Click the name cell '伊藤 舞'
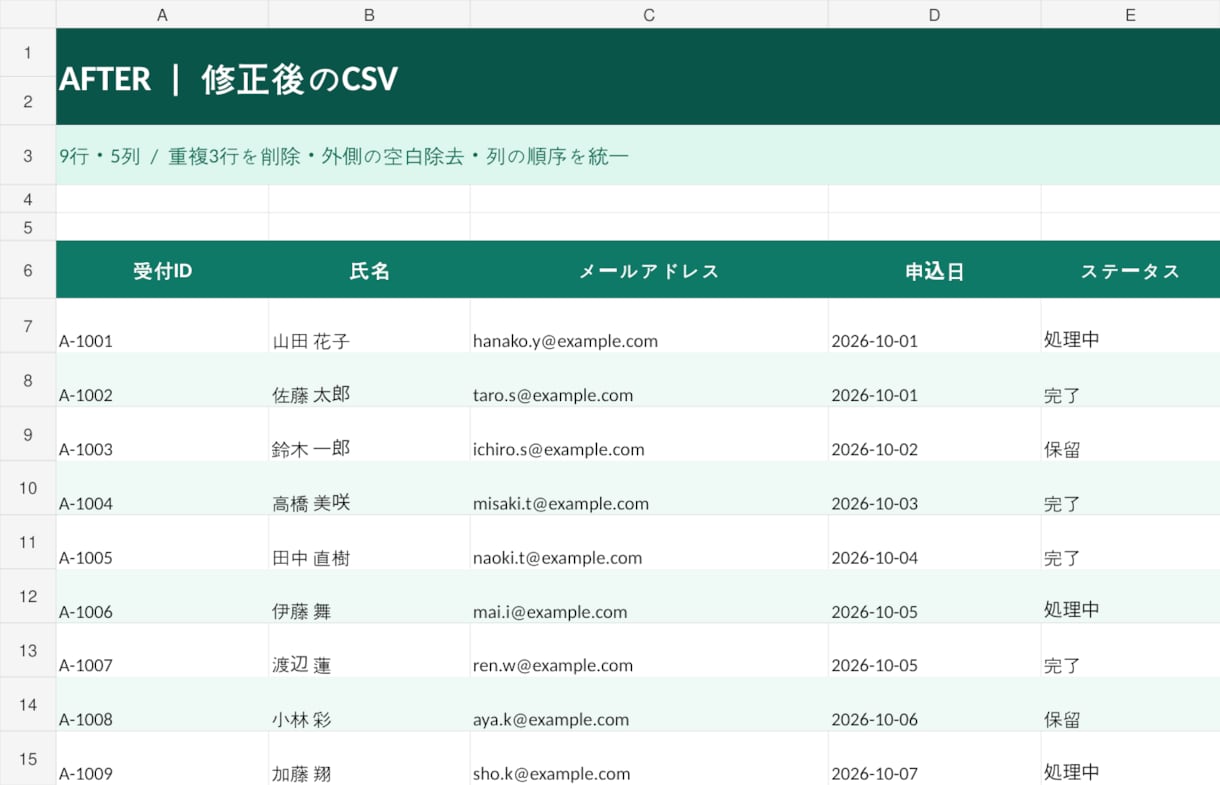 pos(369,596)
